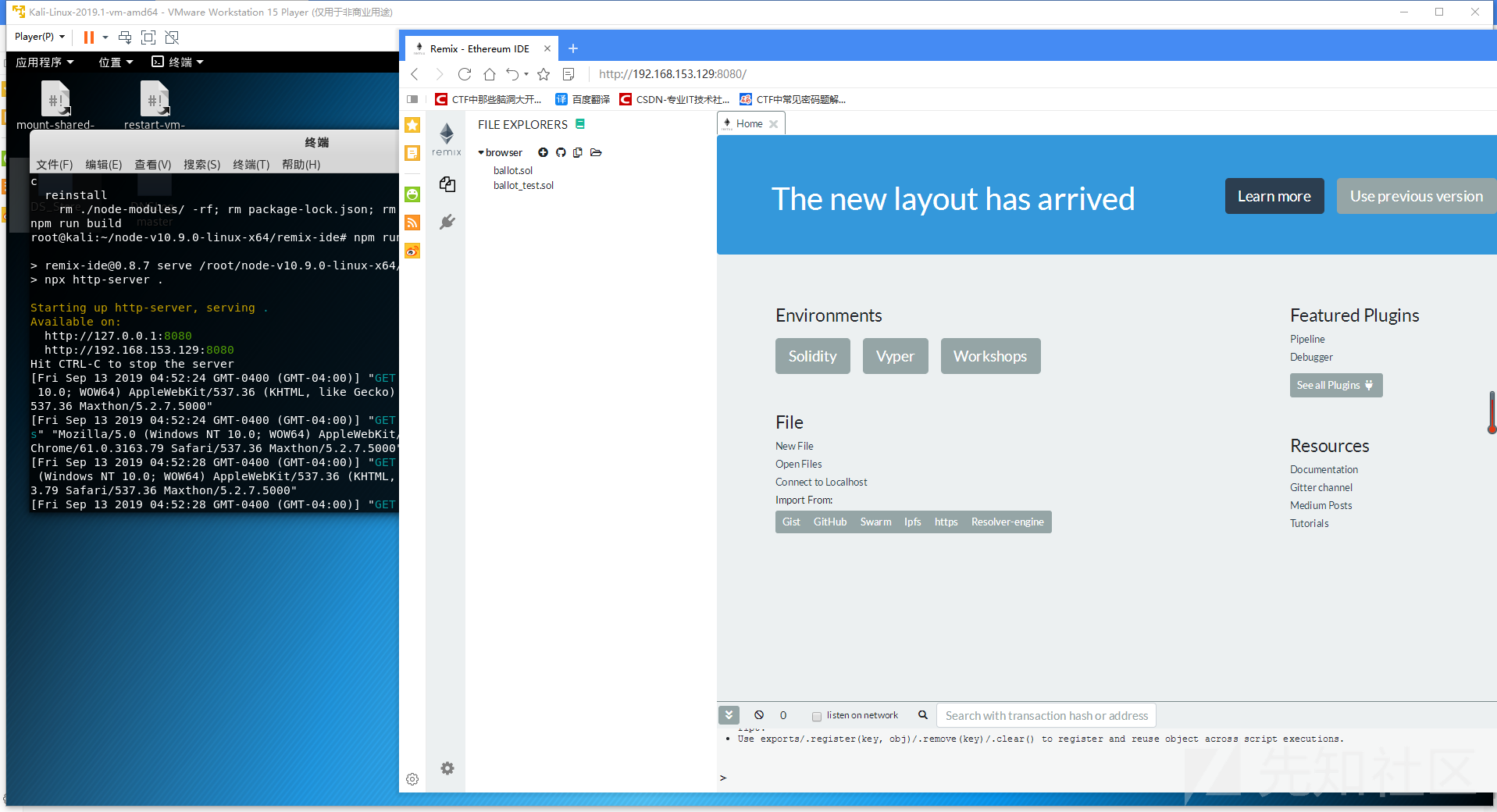Viewport: 1497px width, 812px height.
Task: Open the 终端 dropdown in the Kali top bar
Action: tap(177, 62)
